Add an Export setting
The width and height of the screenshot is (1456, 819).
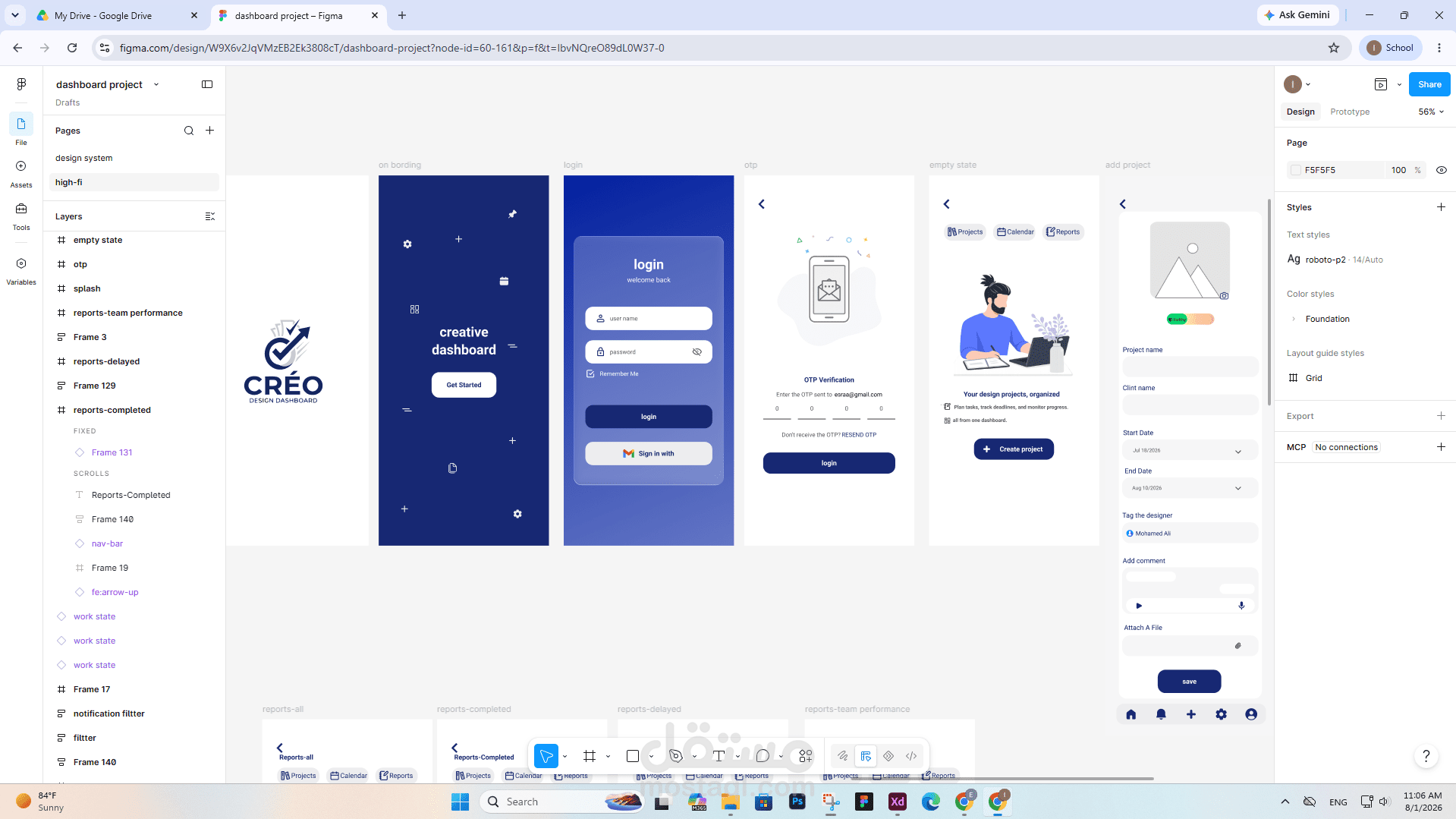(x=1441, y=416)
